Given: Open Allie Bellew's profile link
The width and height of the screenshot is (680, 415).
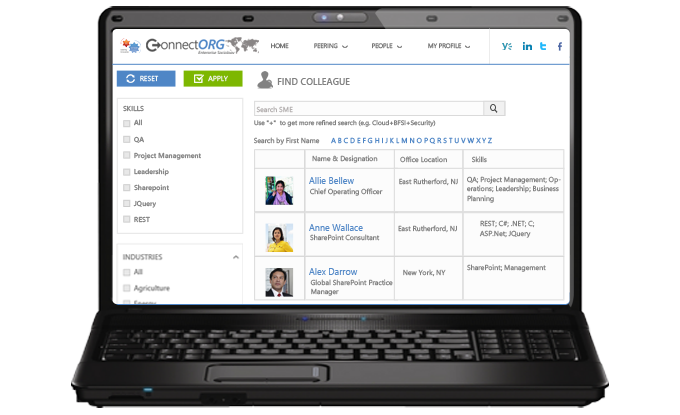Looking at the screenshot, I should [x=331, y=181].
